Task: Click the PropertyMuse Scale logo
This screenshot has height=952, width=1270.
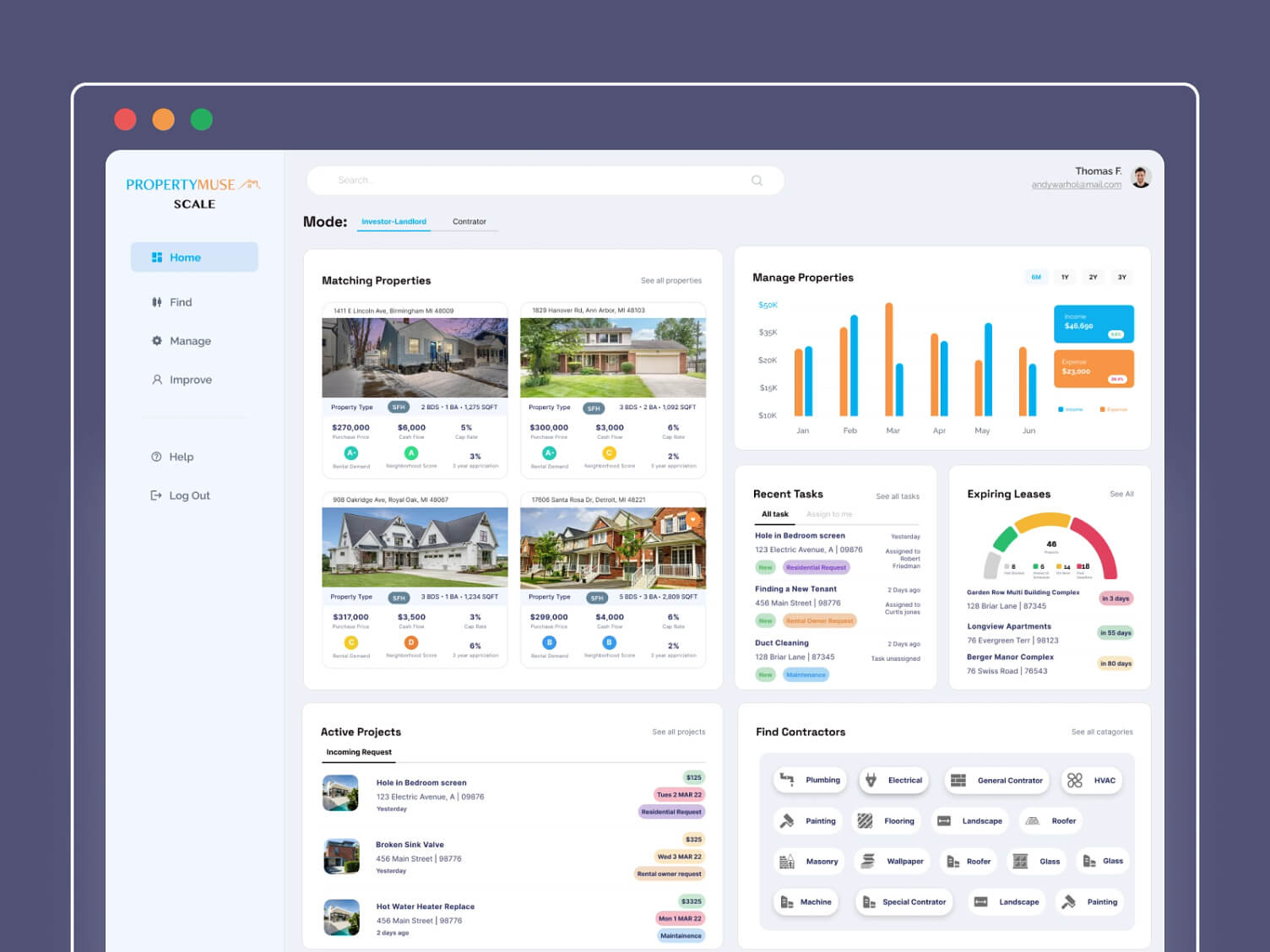Action: (x=193, y=192)
